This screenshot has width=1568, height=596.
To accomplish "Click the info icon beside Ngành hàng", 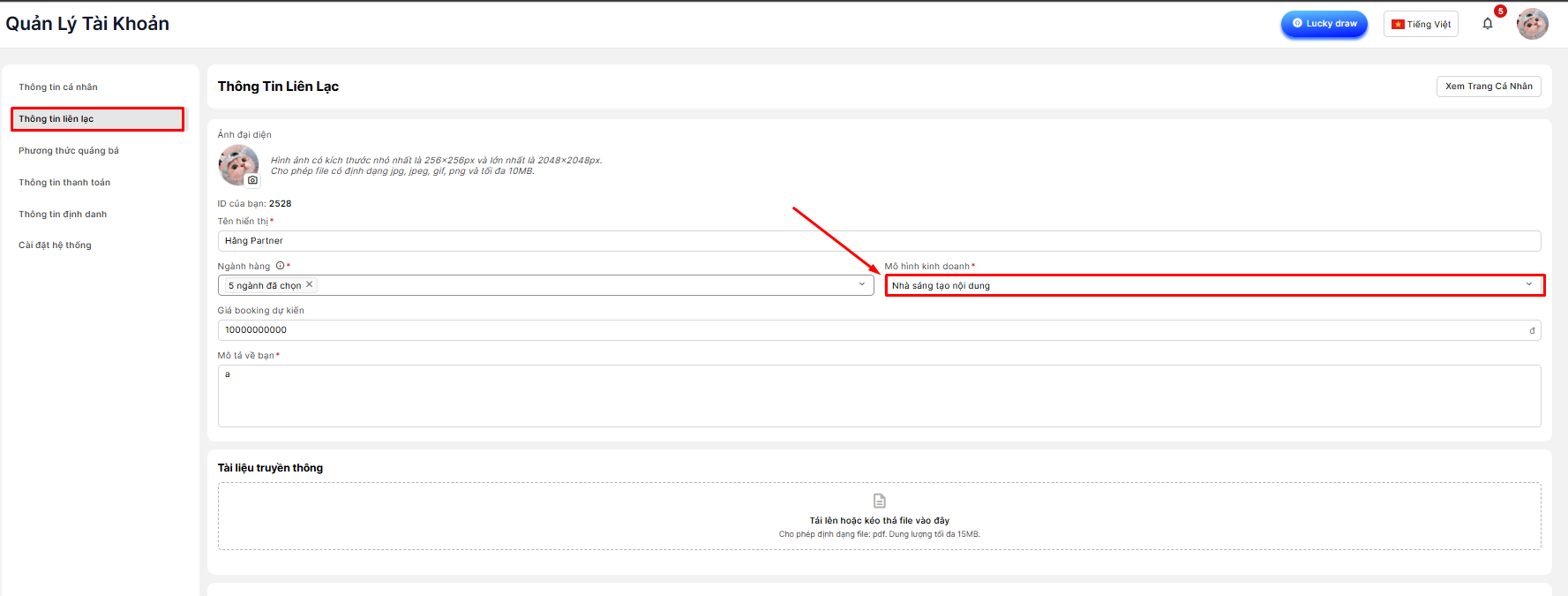I will (280, 266).
